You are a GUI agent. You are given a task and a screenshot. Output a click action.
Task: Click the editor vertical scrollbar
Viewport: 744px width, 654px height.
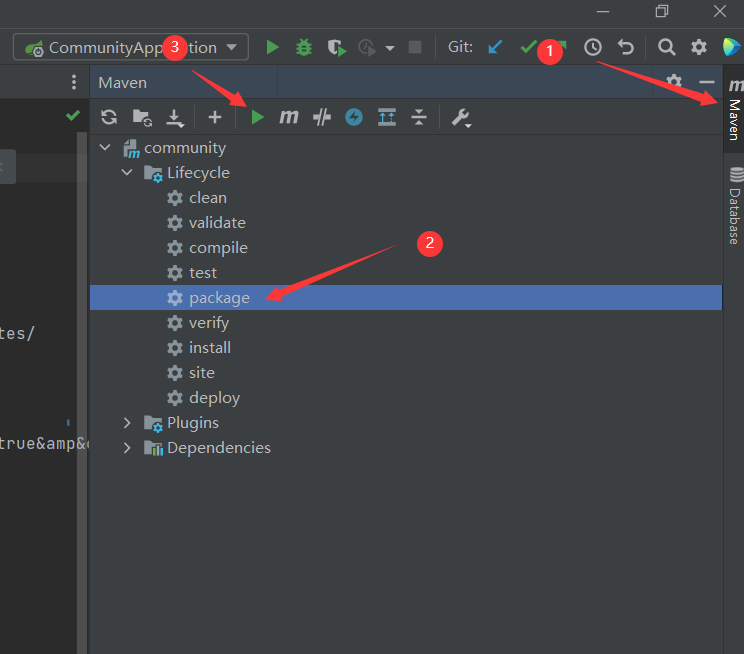click(82, 392)
